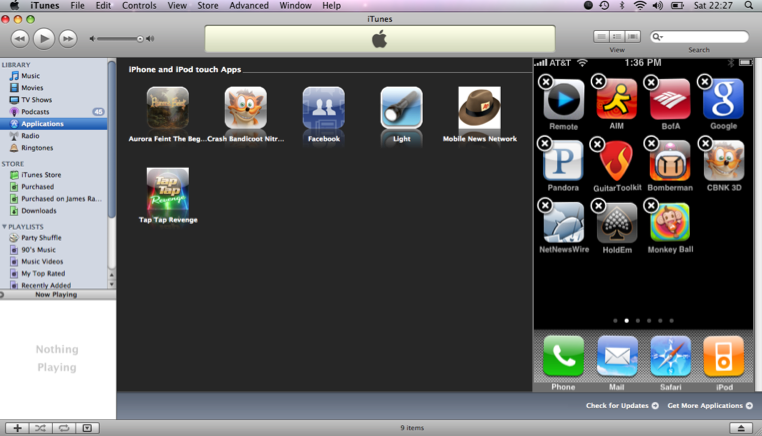Open the Aurora Feint app icon
Image resolution: width=762 pixels, height=436 pixels.
tap(168, 107)
